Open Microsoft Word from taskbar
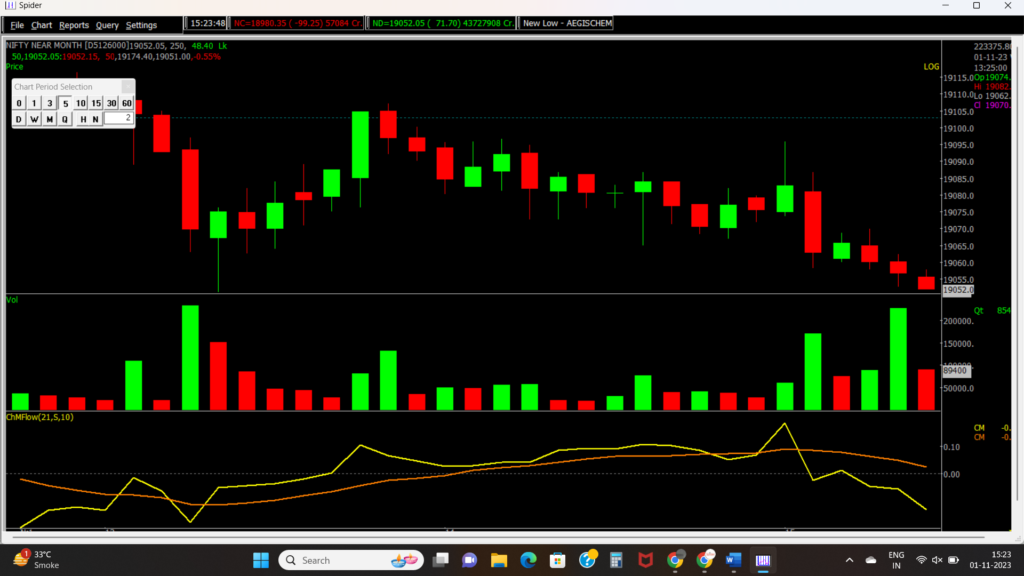This screenshot has height=576, width=1024. pos(735,560)
